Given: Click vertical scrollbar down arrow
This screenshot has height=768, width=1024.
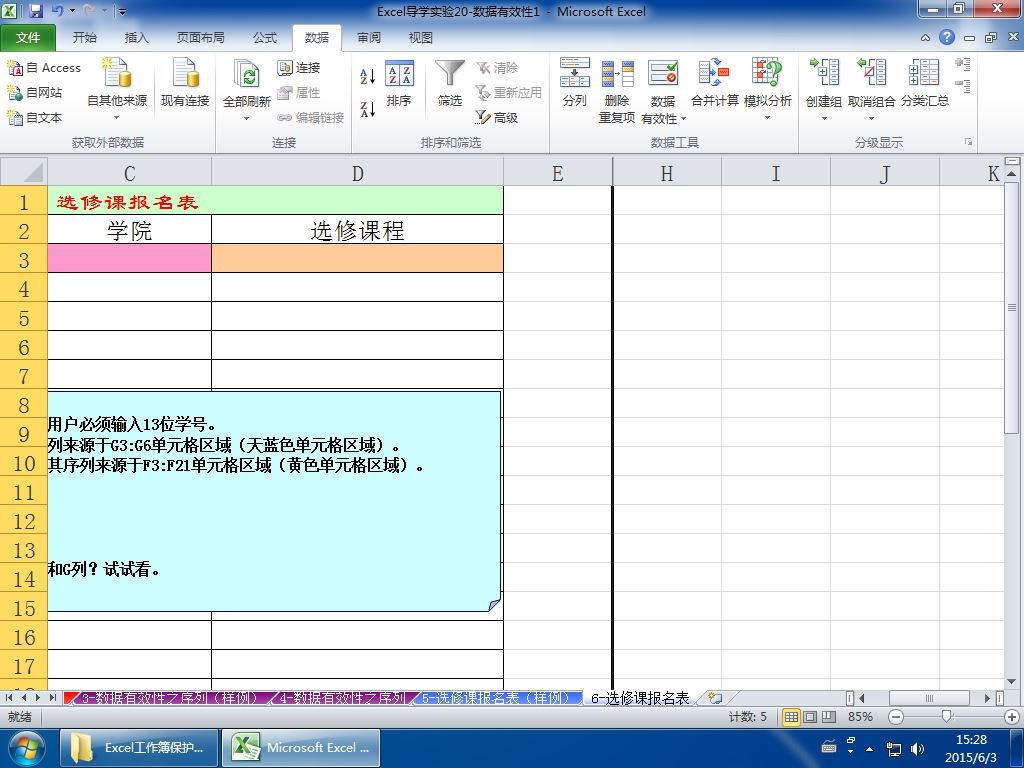Looking at the screenshot, I should (1012, 682).
